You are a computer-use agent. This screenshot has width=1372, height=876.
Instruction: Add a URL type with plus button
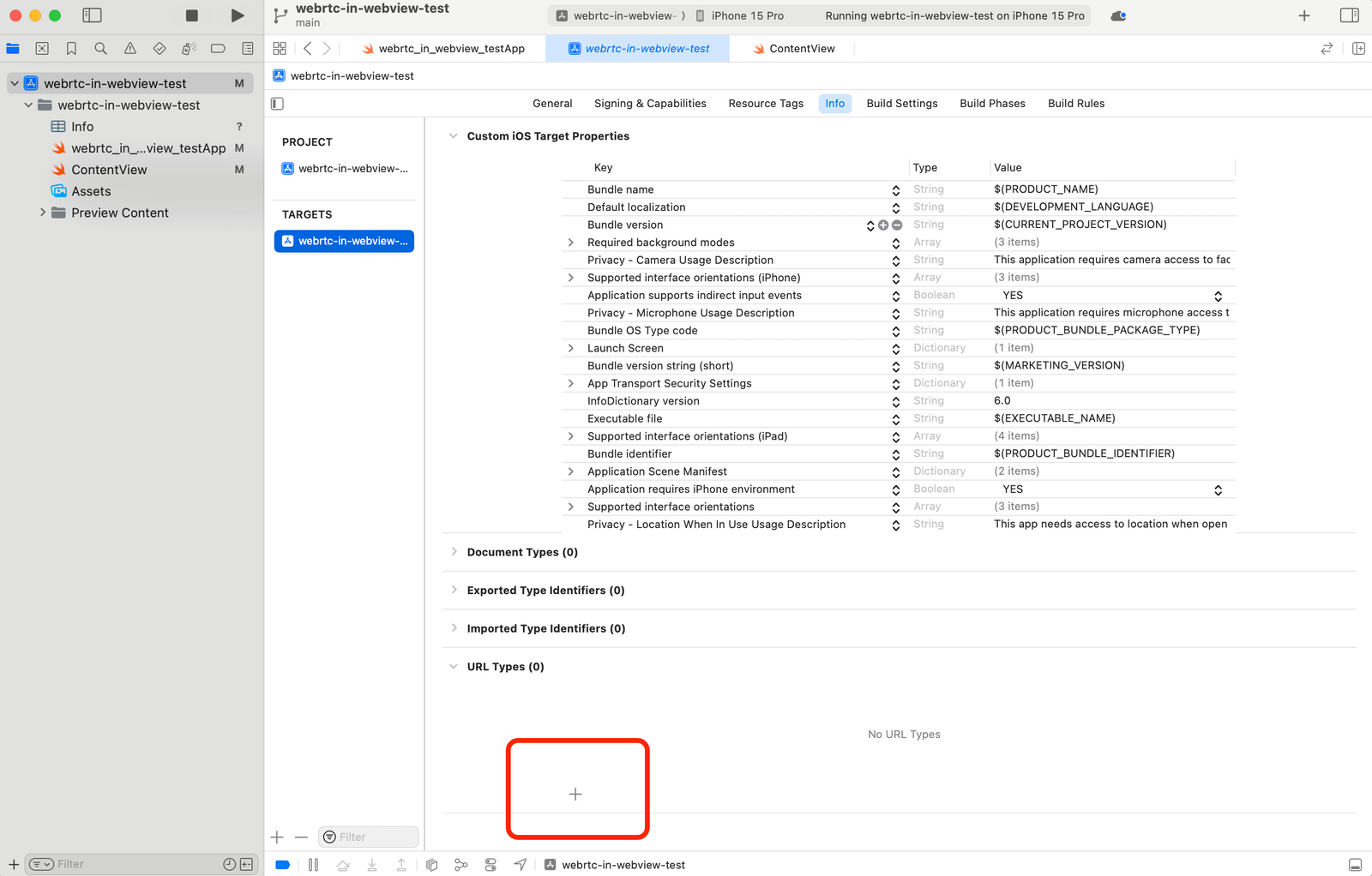coord(575,795)
